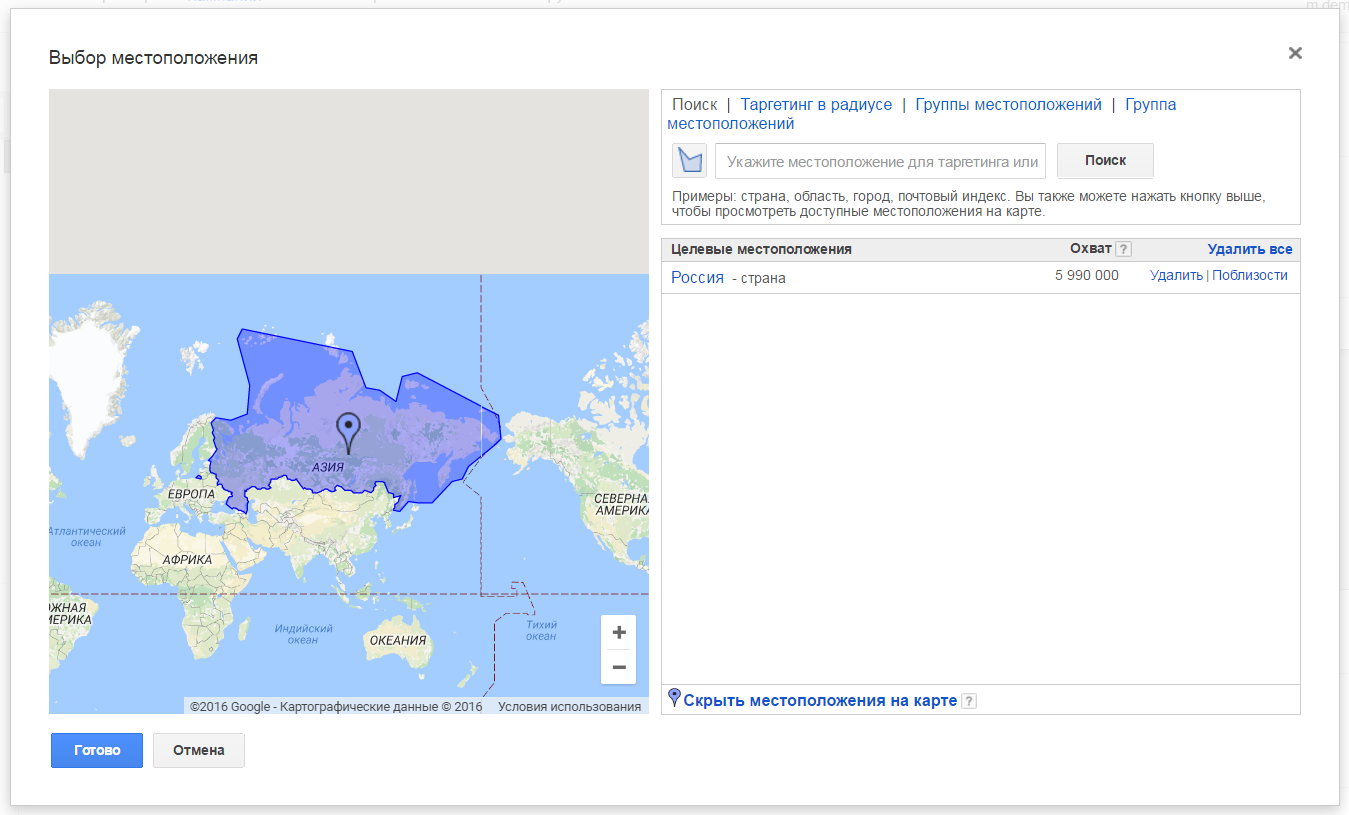Image resolution: width=1349 pixels, height=815 pixels.
Task: Close the location selection dialog with X
Action: click(x=1295, y=54)
